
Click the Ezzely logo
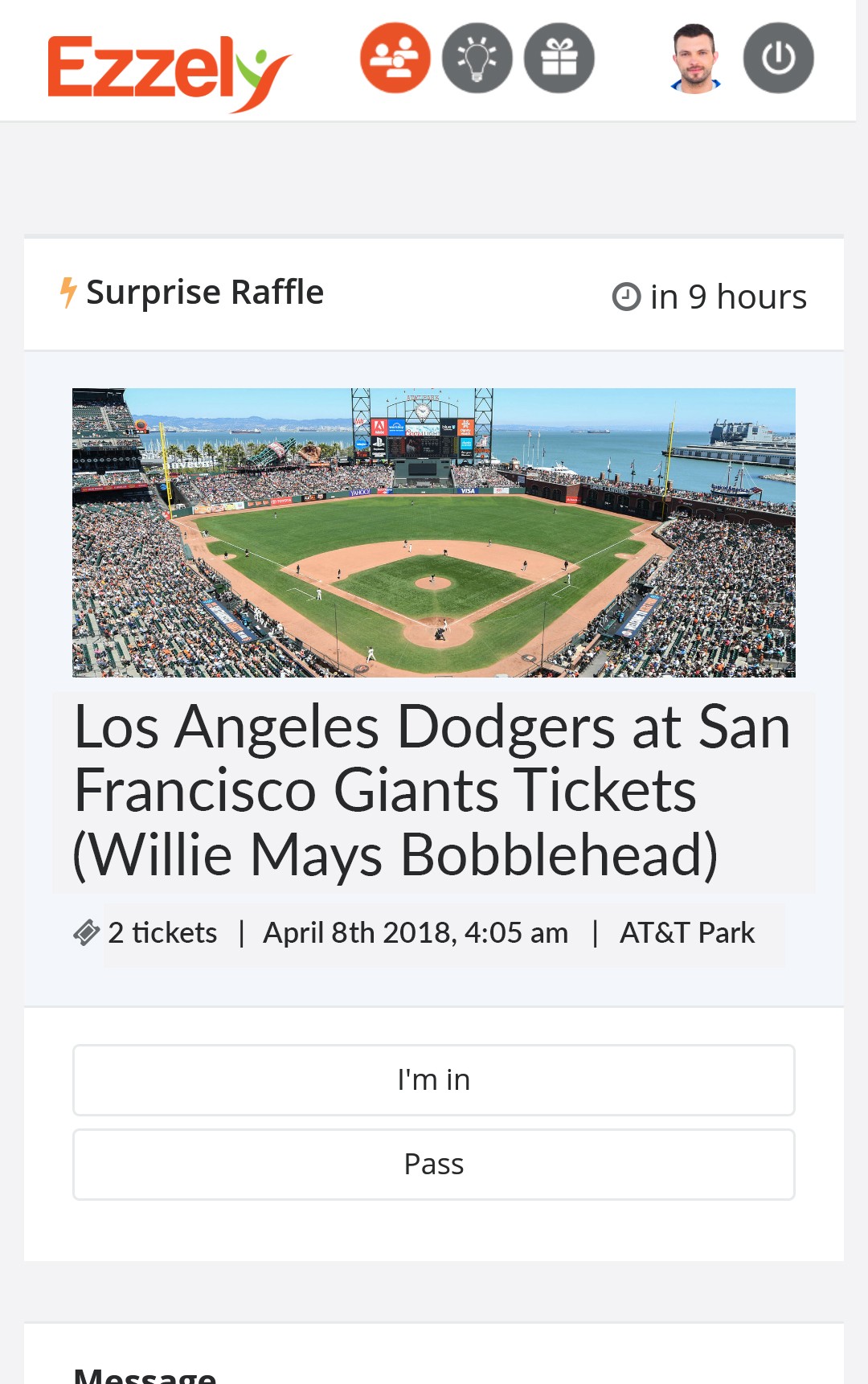[x=169, y=71]
